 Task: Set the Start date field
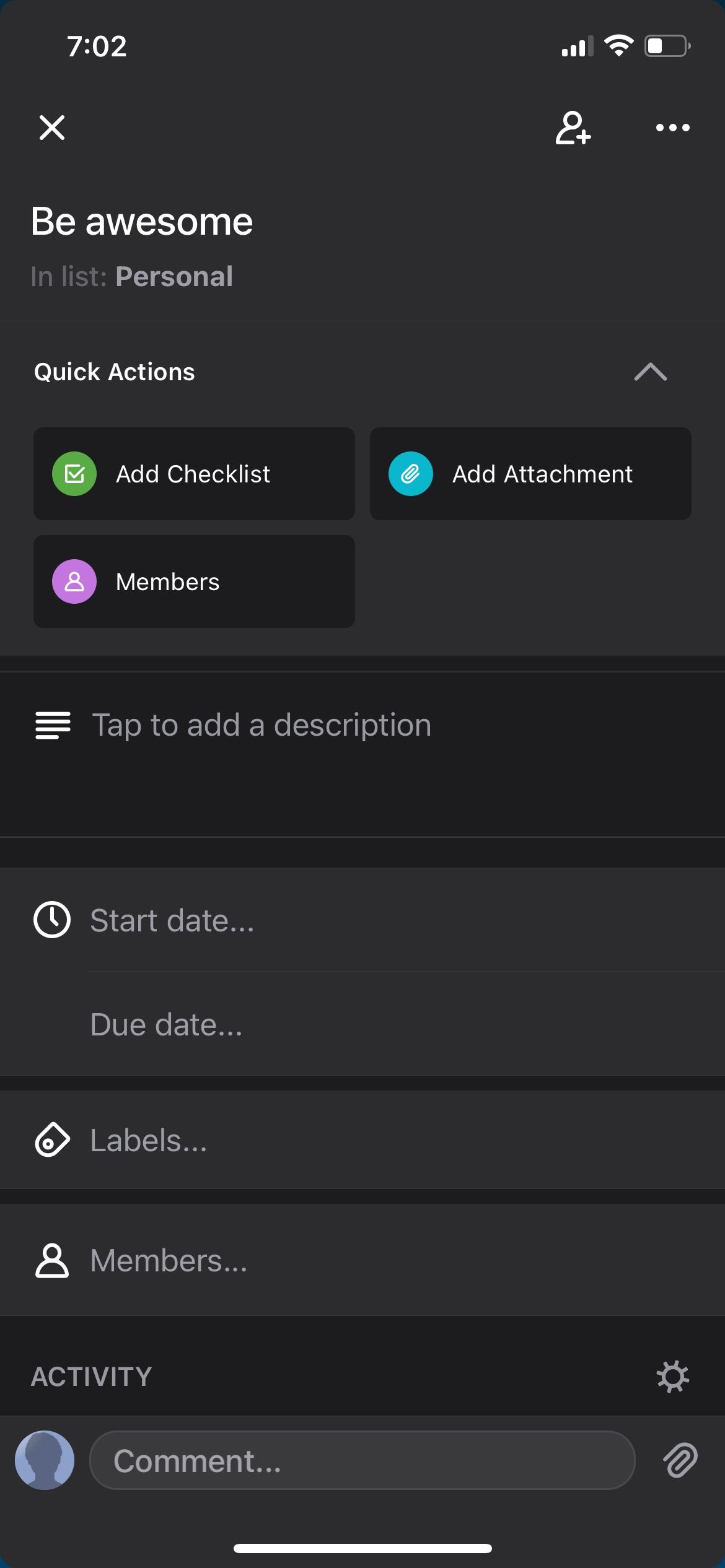[x=172, y=921]
